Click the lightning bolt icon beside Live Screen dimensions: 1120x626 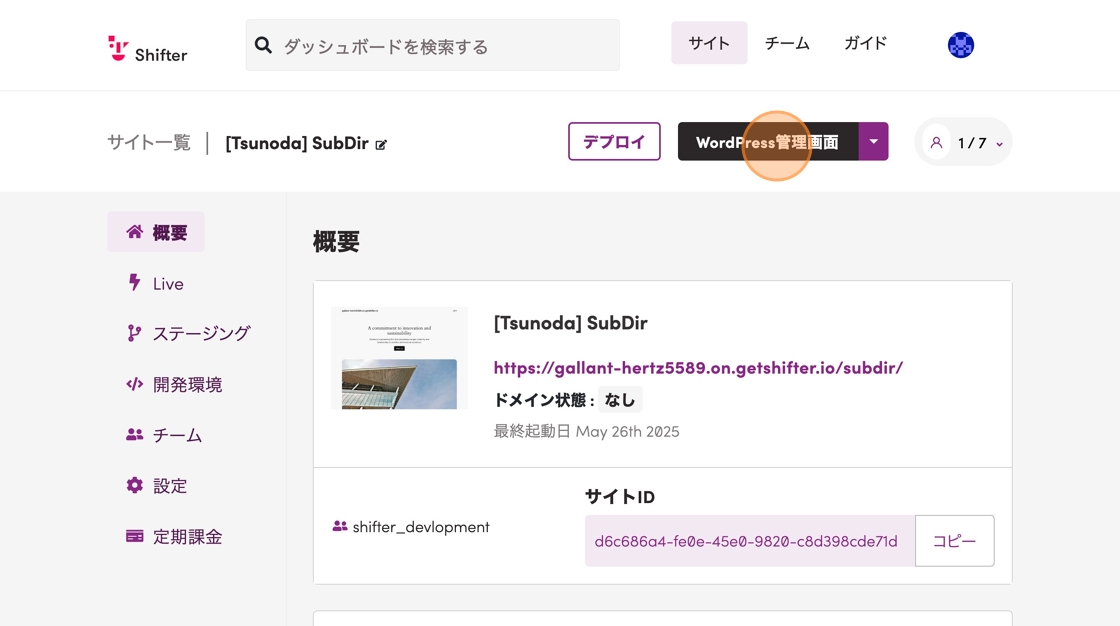(134, 282)
